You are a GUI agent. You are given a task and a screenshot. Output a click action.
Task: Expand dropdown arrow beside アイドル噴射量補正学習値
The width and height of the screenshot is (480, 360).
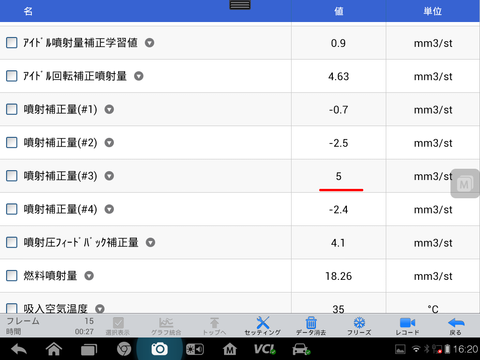(149, 43)
